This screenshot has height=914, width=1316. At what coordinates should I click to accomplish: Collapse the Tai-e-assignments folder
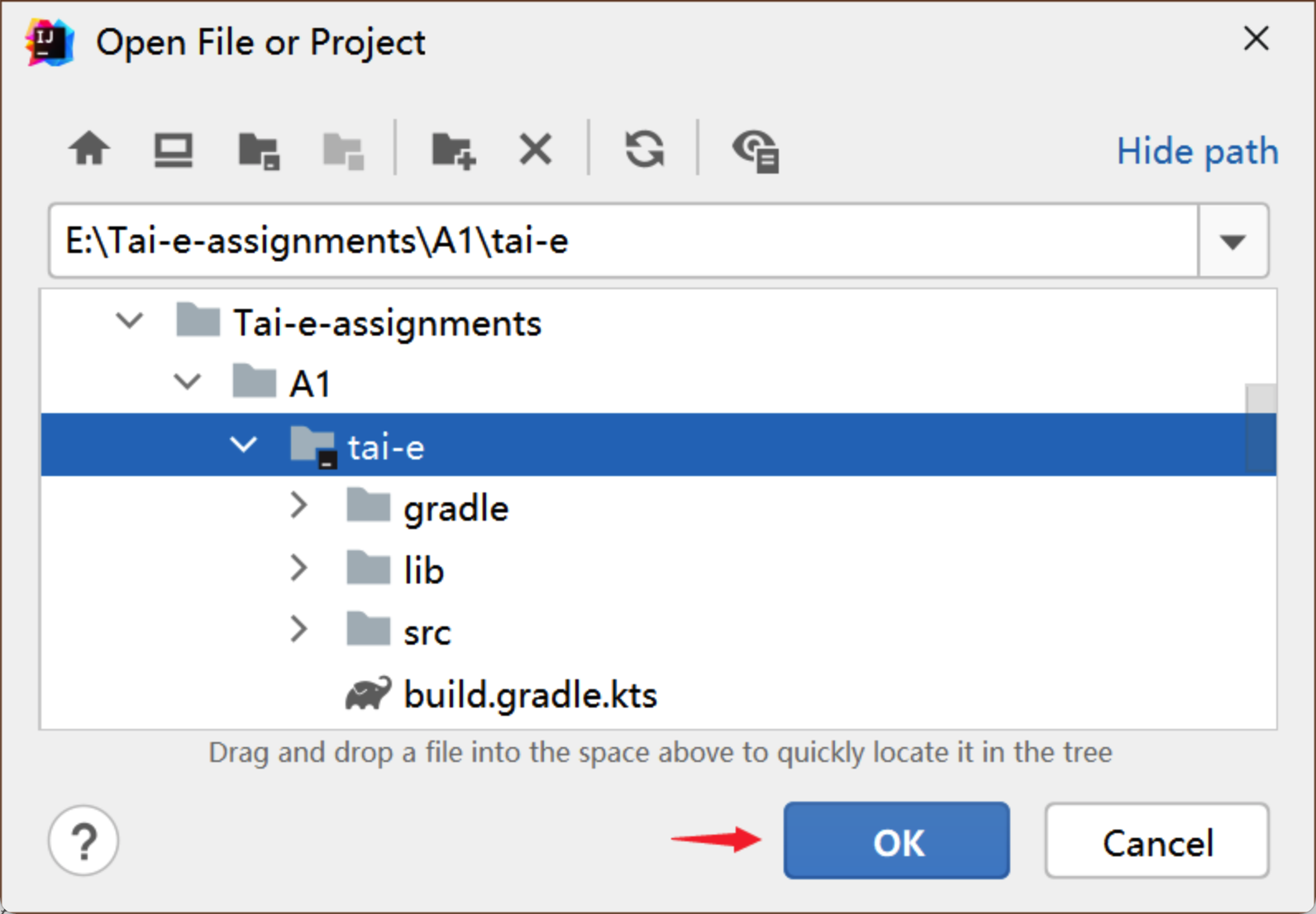(130, 321)
